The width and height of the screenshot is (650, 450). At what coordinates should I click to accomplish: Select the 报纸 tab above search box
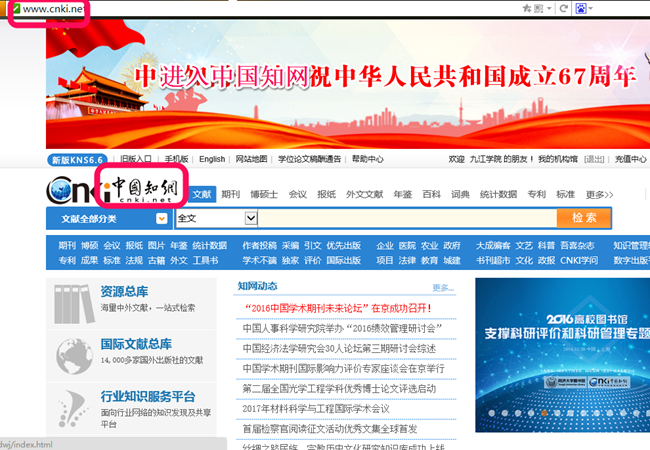[327, 194]
